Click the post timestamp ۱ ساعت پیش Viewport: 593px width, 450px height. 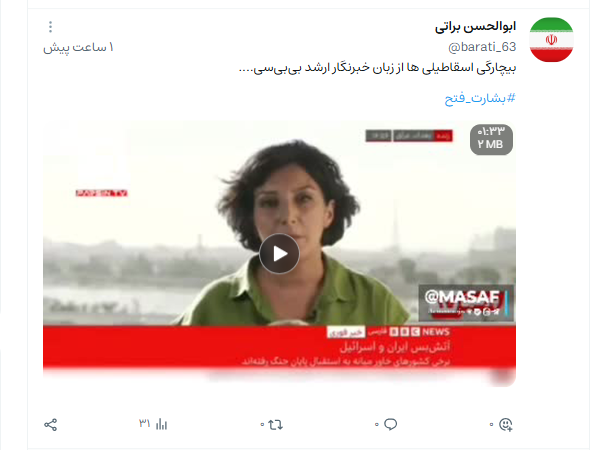(78, 48)
